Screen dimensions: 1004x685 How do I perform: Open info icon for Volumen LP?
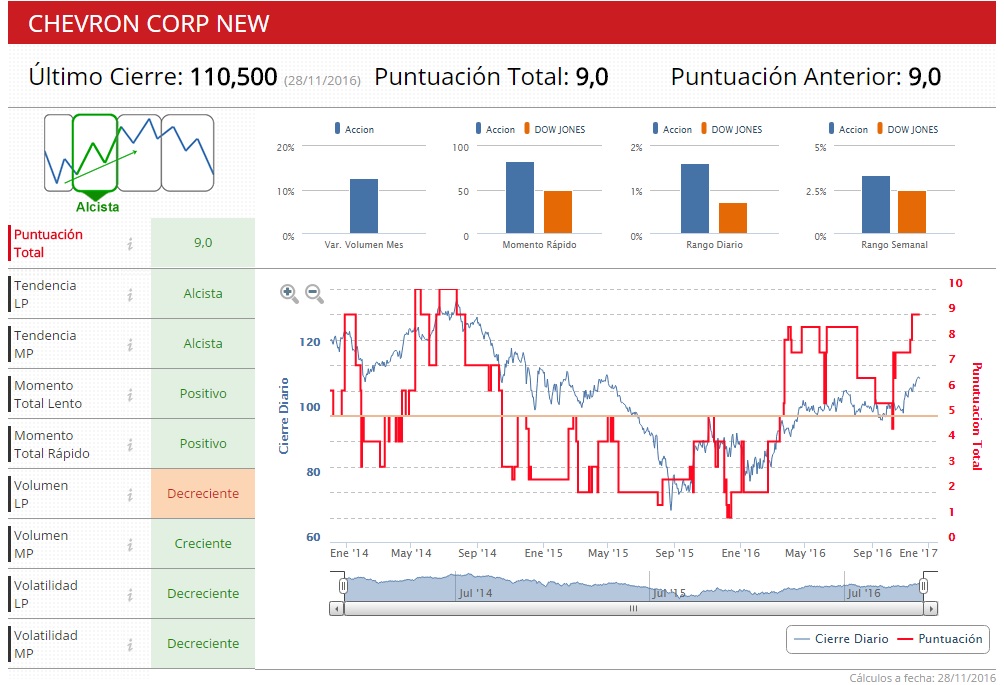pyautogui.click(x=130, y=494)
